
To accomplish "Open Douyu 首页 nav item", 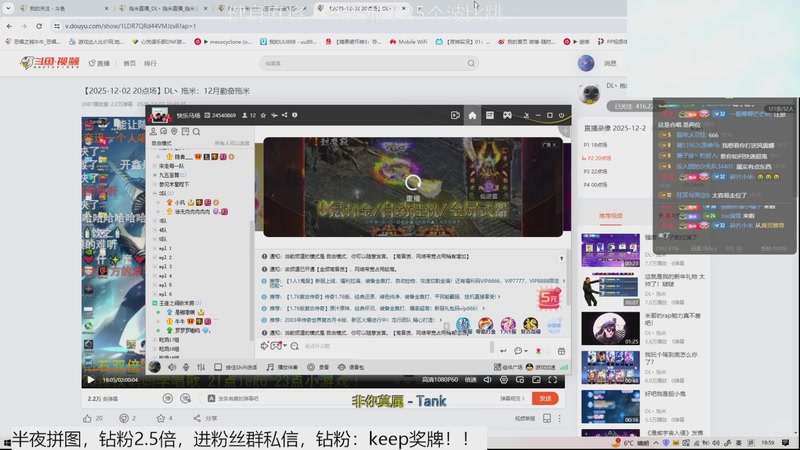I will point(130,63).
